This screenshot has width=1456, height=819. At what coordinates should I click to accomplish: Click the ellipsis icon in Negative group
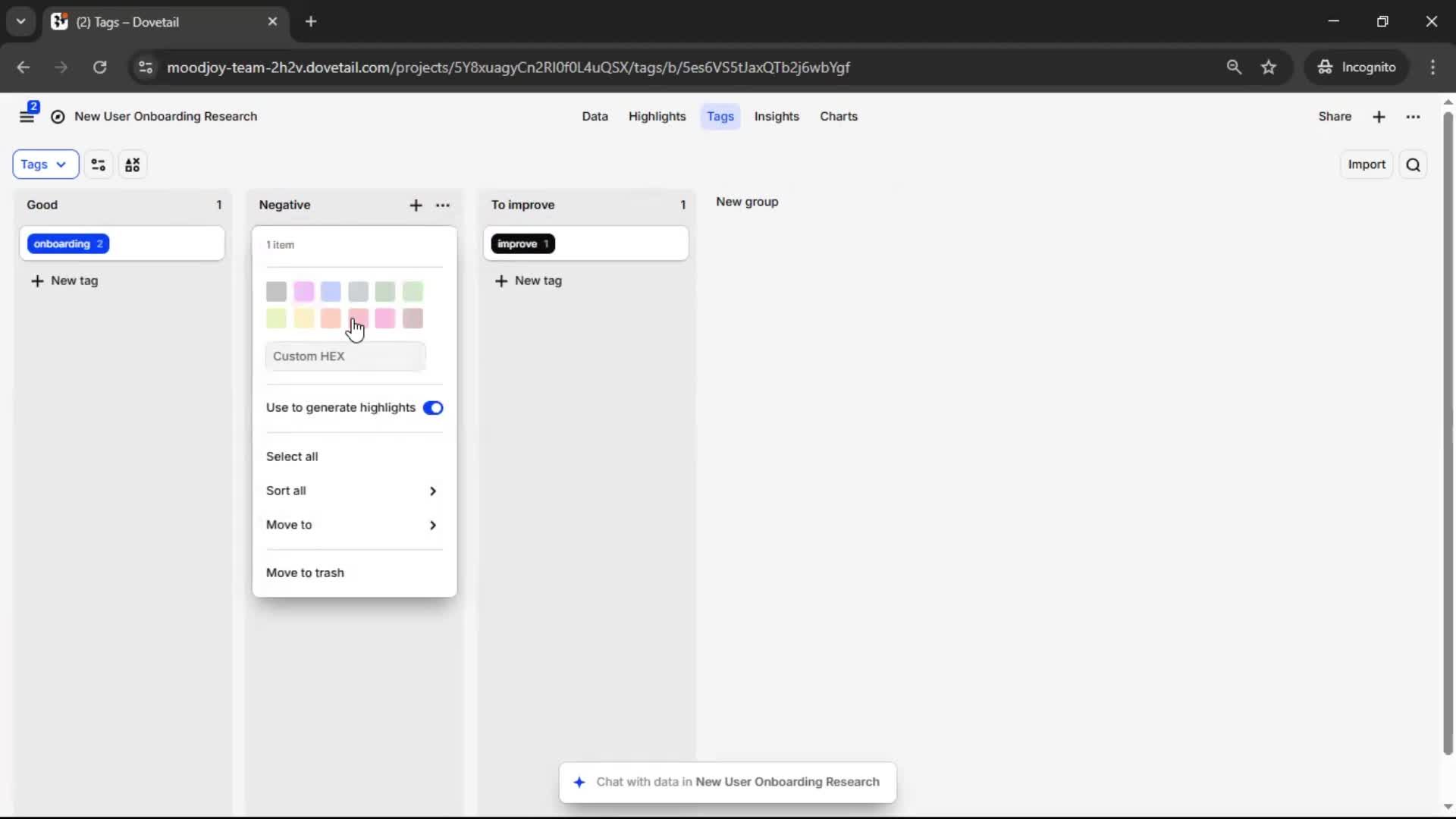tap(443, 206)
